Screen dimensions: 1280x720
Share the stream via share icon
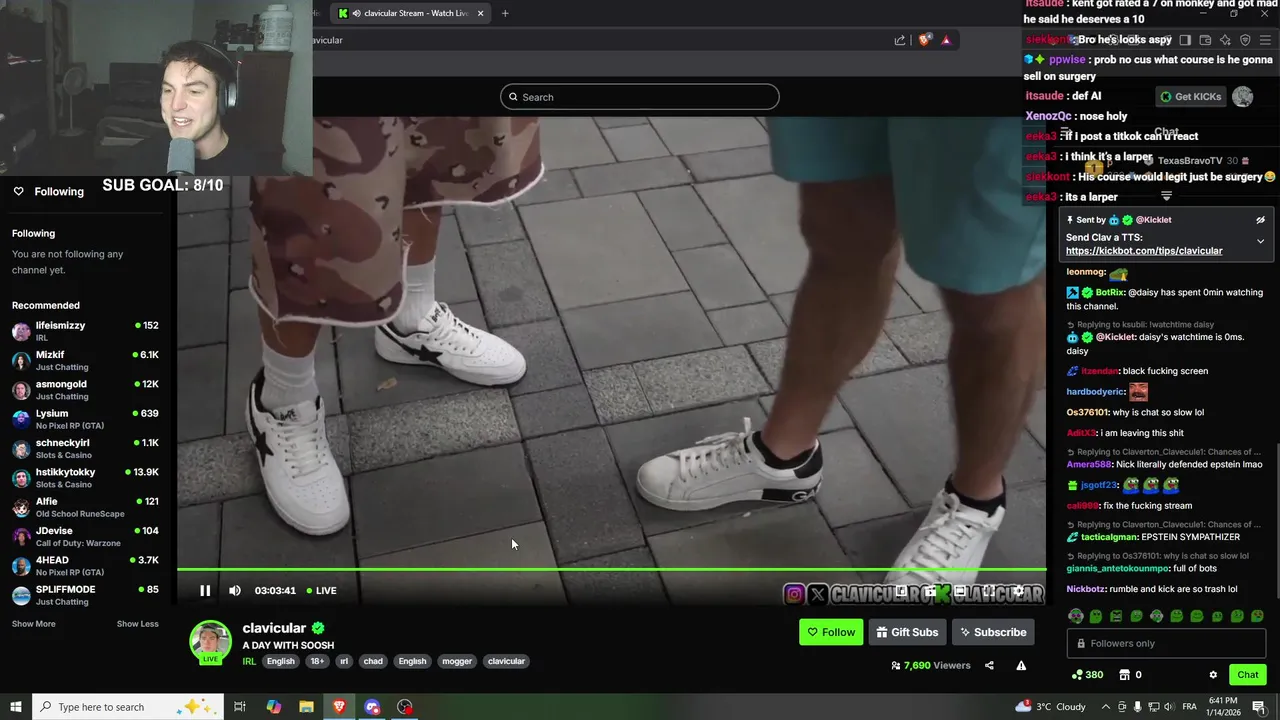coord(989,666)
